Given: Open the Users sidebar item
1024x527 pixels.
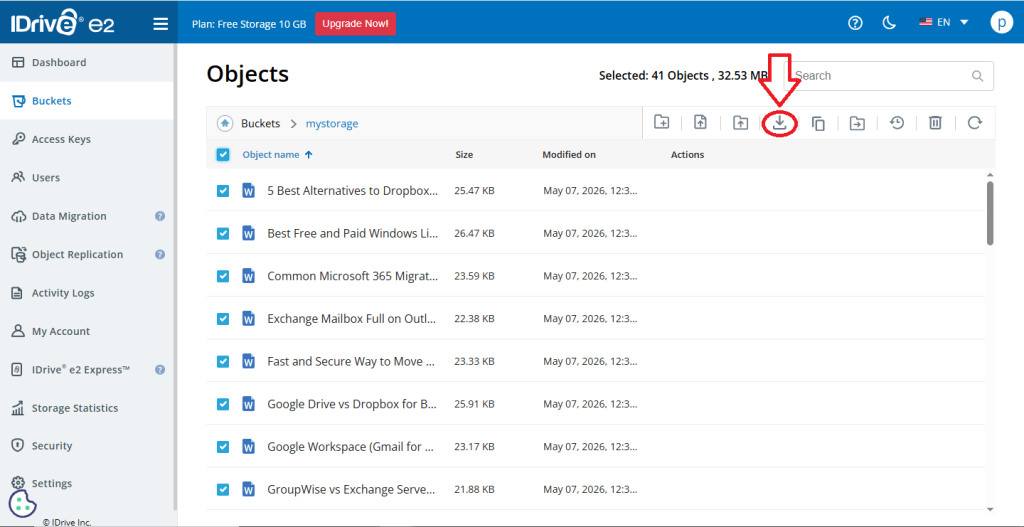Looking at the screenshot, I should 87,178.
